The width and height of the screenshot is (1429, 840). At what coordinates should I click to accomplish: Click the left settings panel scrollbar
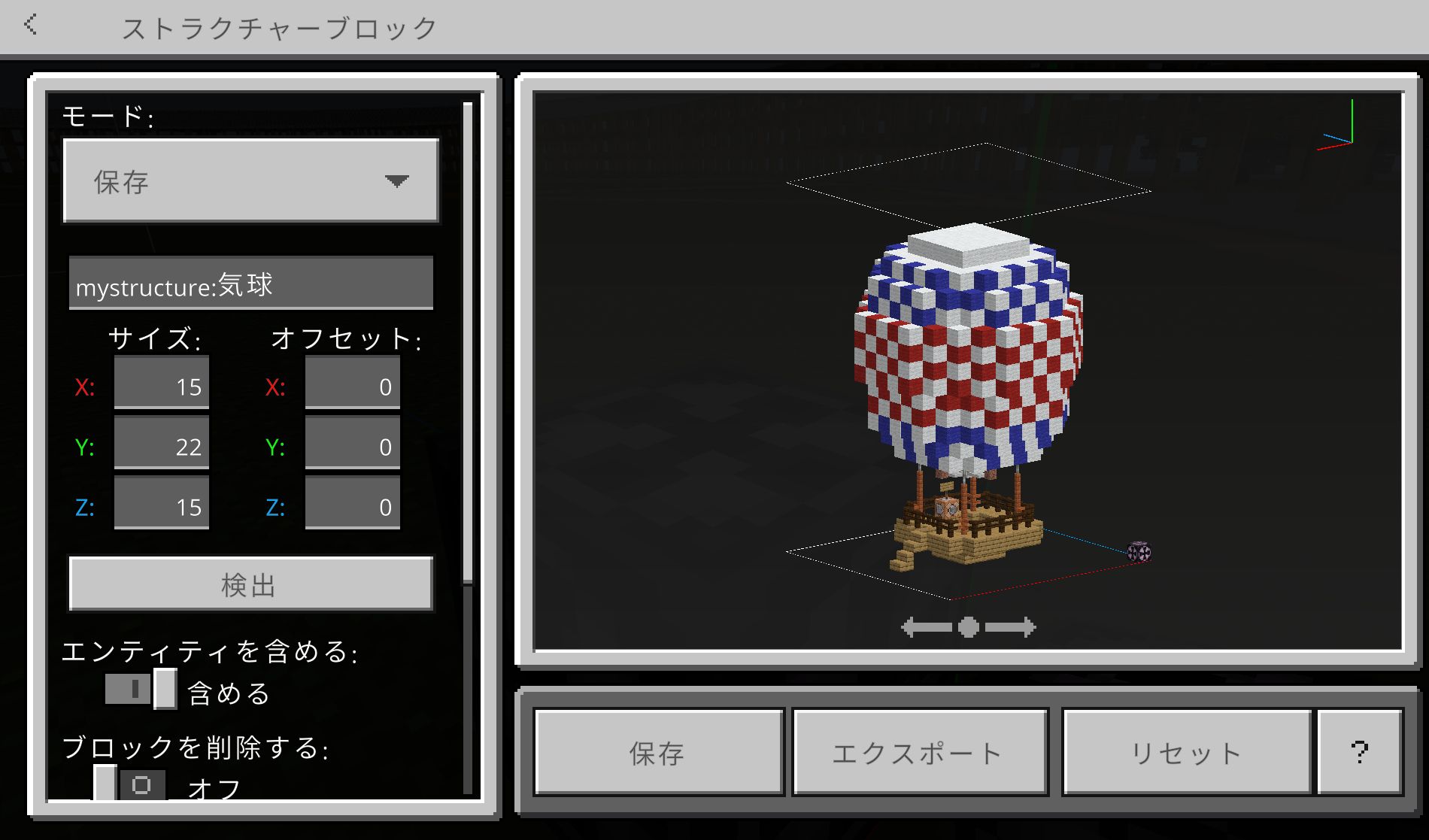click(467, 343)
